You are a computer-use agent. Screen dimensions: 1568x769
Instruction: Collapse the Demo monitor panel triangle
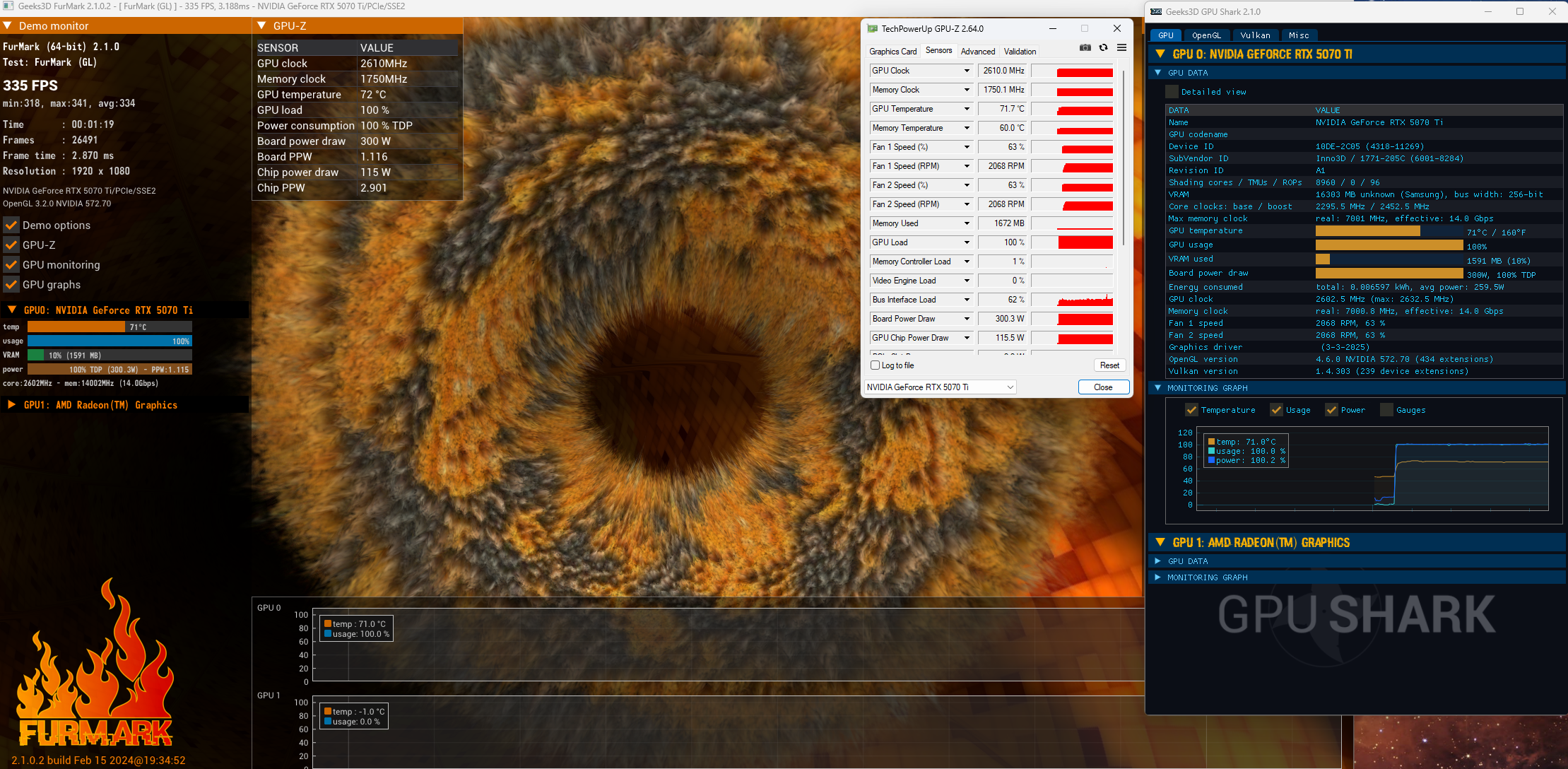[8, 26]
